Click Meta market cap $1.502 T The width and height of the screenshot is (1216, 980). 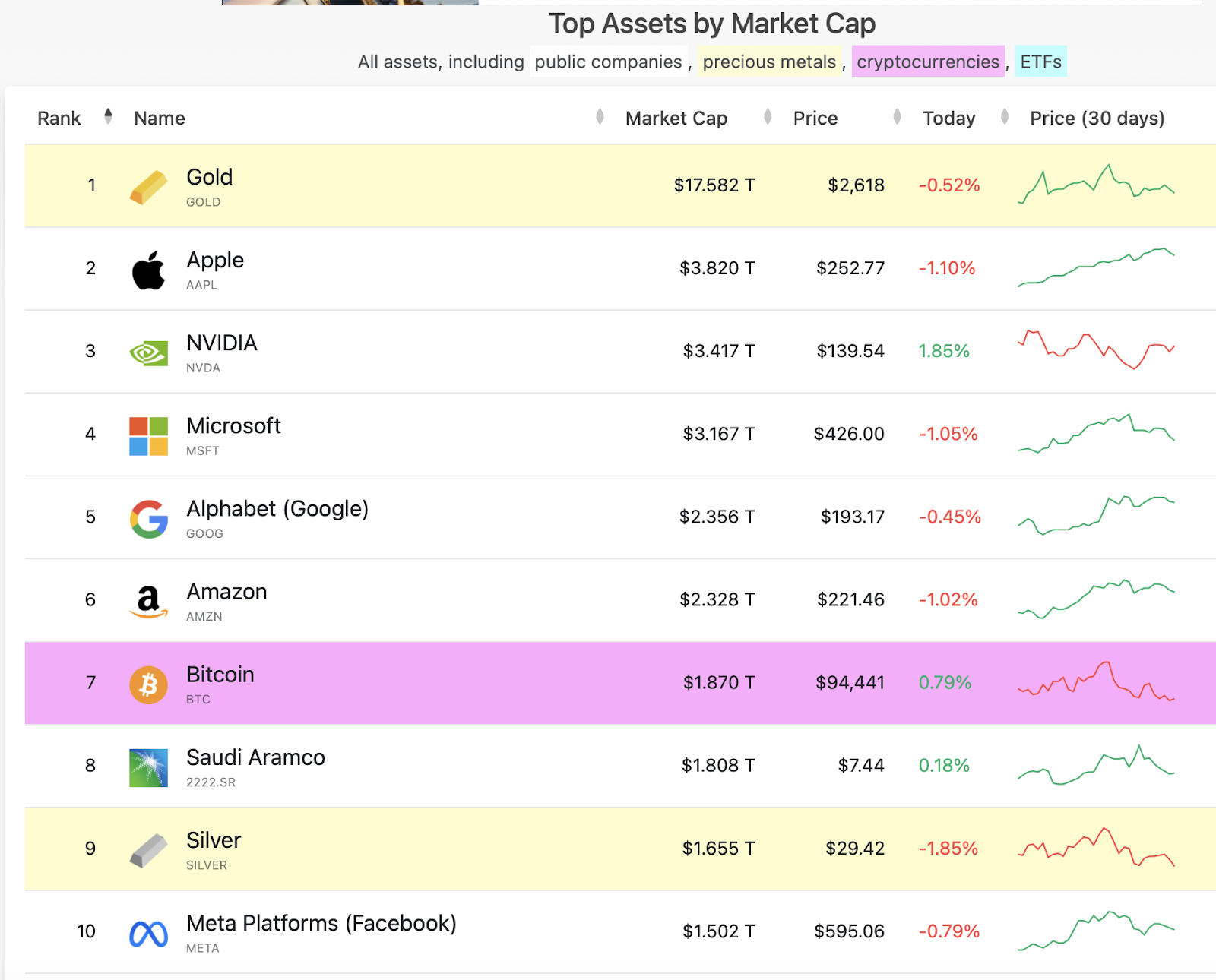pos(719,931)
